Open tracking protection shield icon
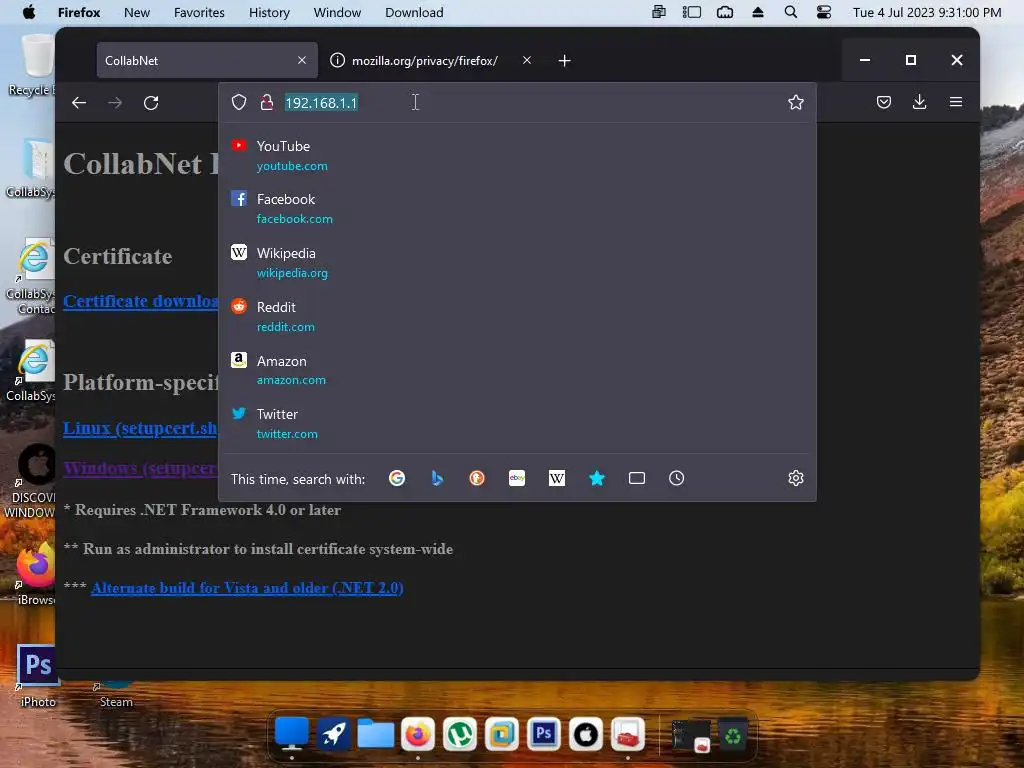Image resolution: width=1024 pixels, height=768 pixels. 239,103
